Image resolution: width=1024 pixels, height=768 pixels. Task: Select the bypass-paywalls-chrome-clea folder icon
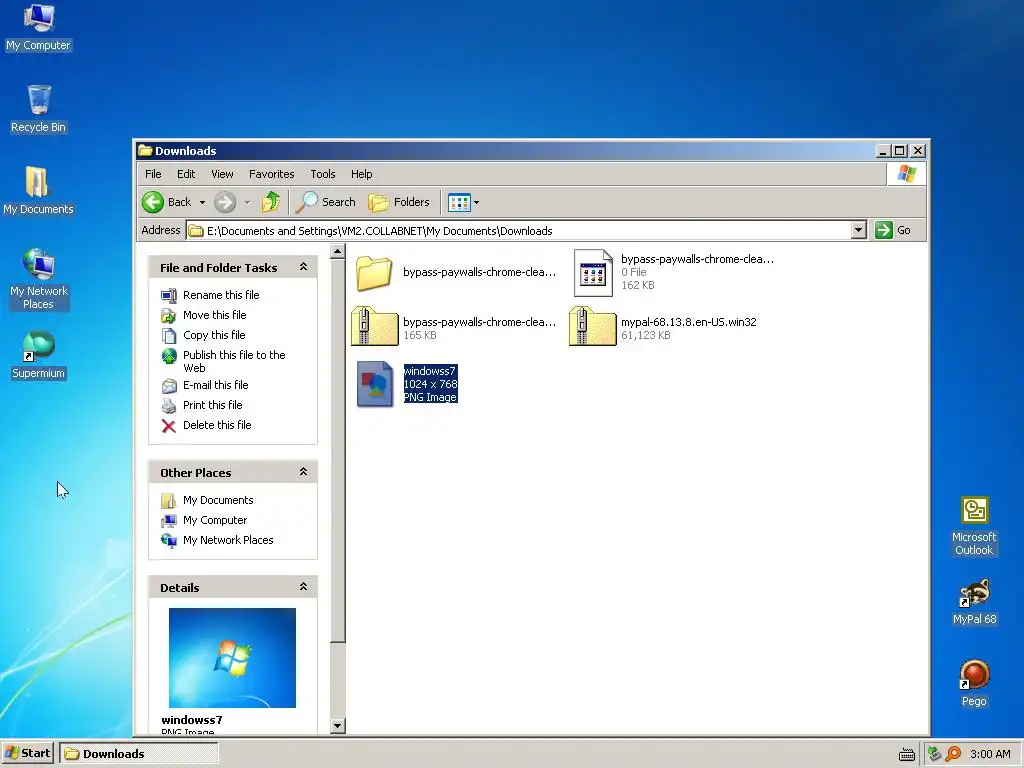[x=374, y=272]
